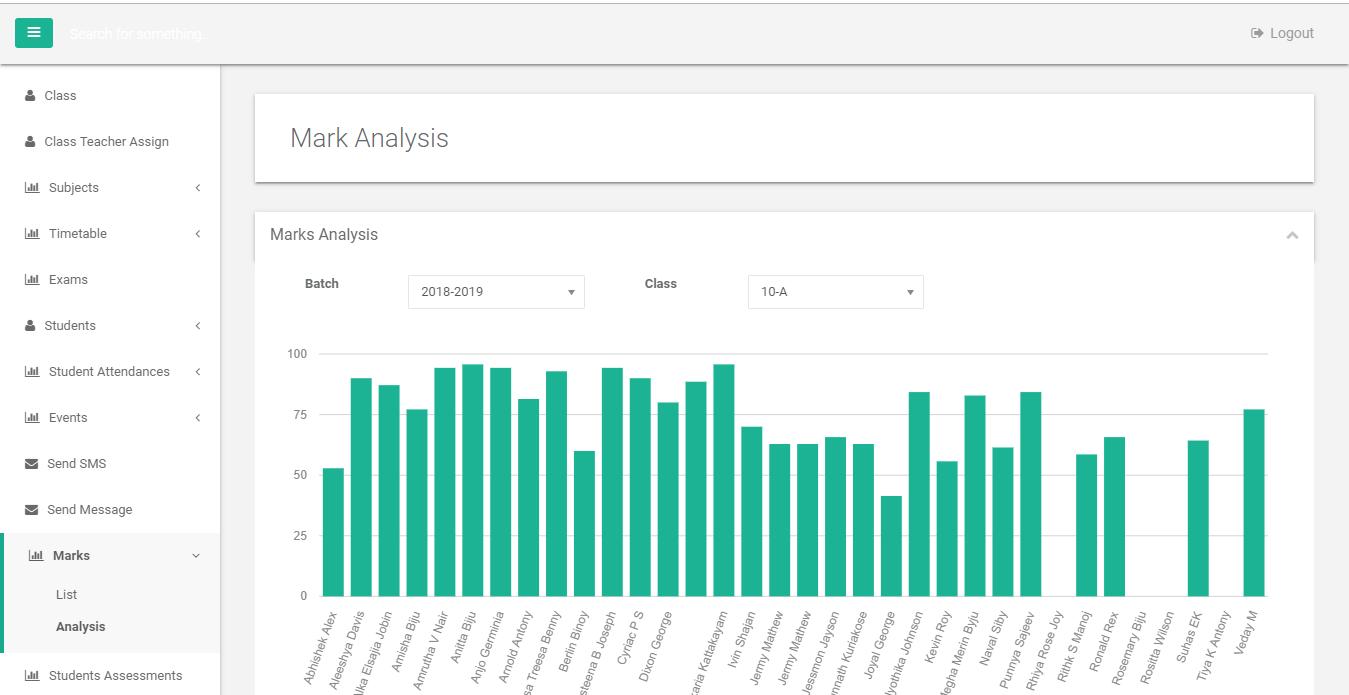The width and height of the screenshot is (1349, 695).
Task: Click the Send SMS envelope icon
Action: coord(31,464)
